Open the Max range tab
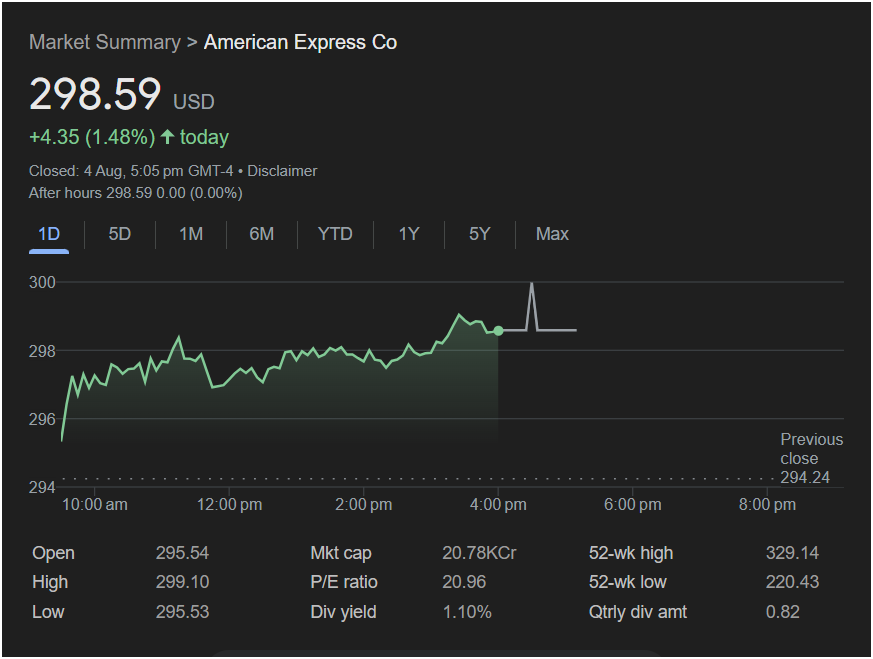Image resolution: width=873 pixels, height=659 pixels. pos(552,234)
